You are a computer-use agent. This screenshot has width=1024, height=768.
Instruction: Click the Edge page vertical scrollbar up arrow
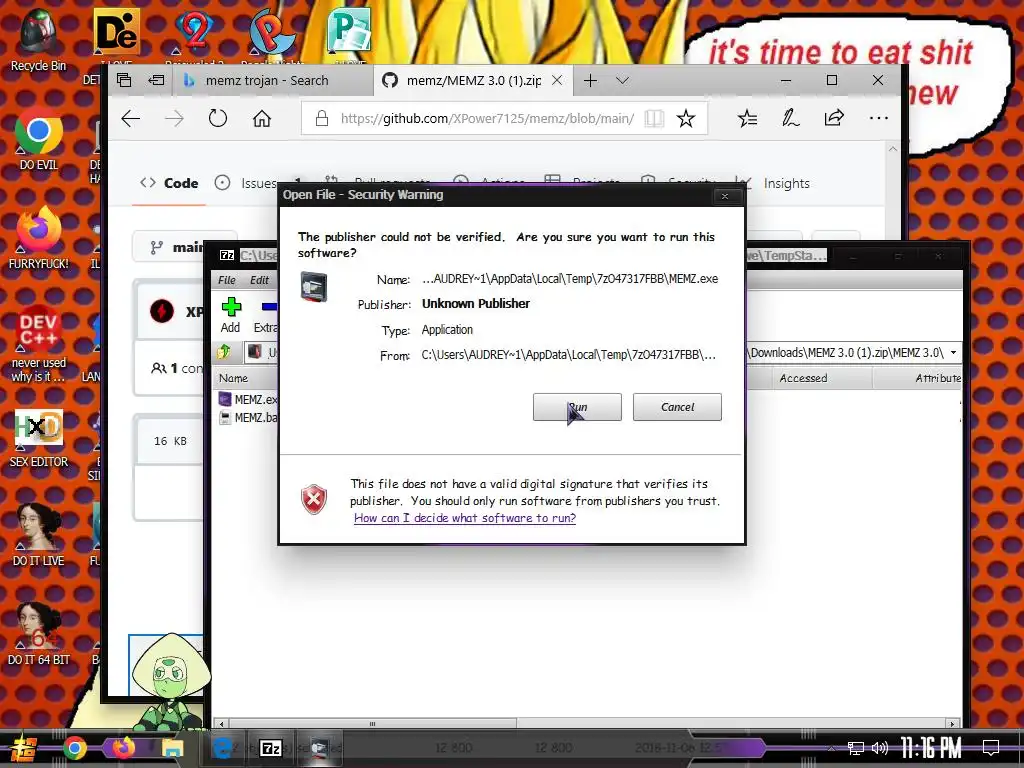point(893,150)
